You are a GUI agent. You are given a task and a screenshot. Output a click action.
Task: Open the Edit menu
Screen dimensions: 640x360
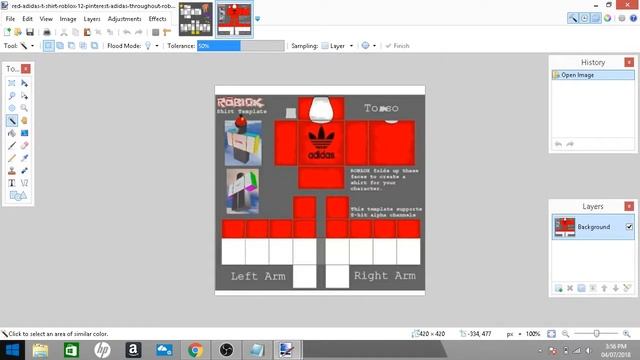coord(27,19)
